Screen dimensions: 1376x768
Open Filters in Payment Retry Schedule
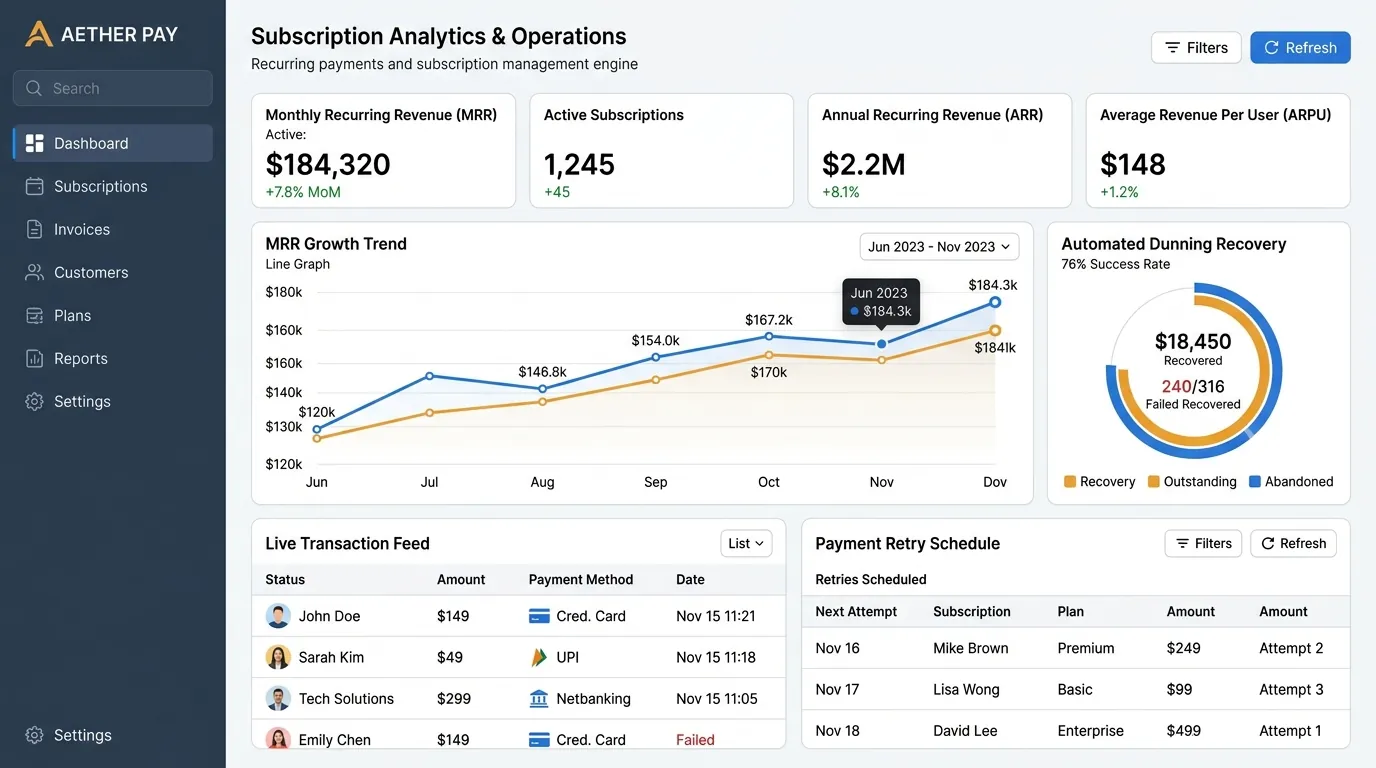click(1203, 543)
